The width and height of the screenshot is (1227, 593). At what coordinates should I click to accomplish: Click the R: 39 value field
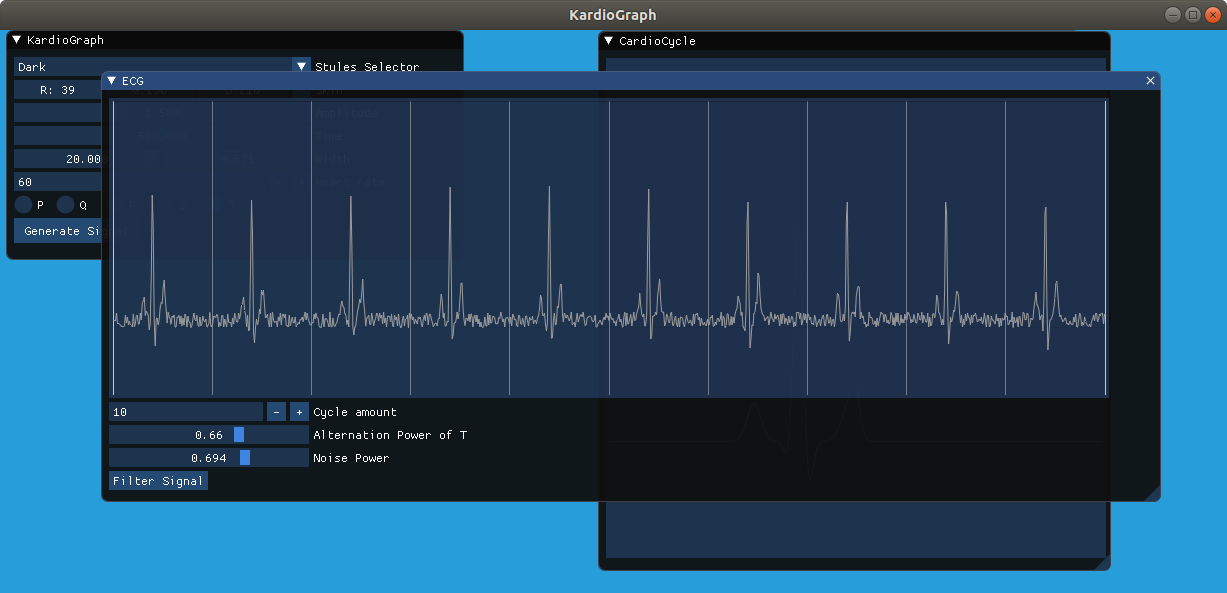pyautogui.click(x=57, y=88)
